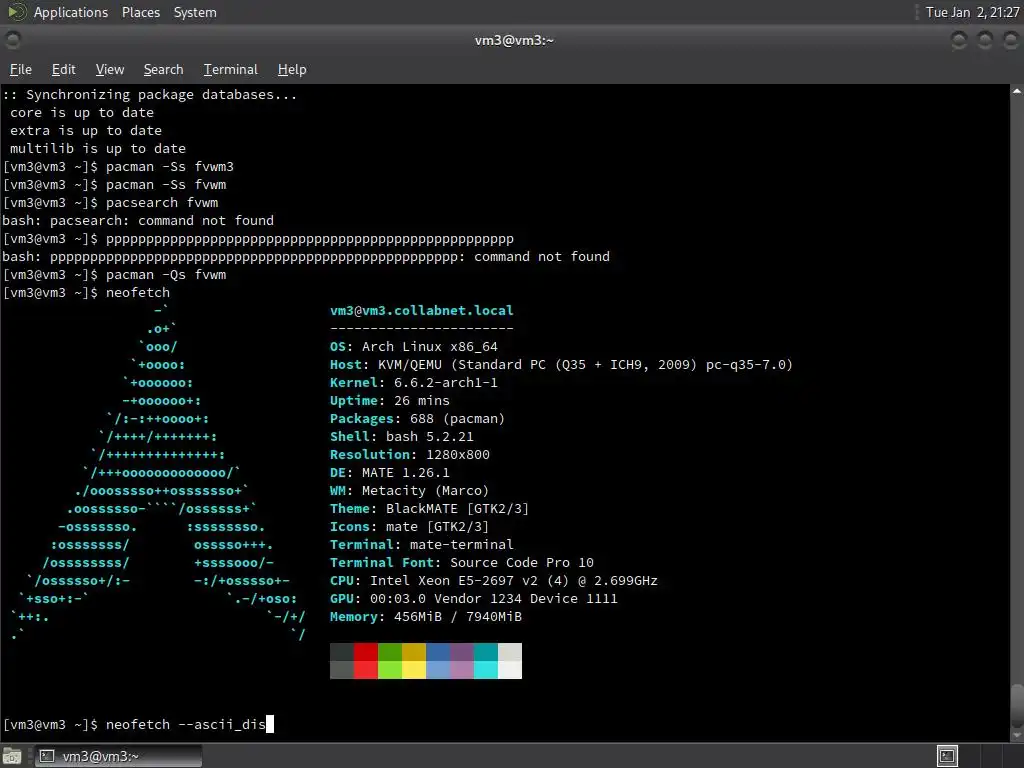Click the 'Synchronizing package databases...' line
Viewport: 1024px width, 768px height.
(150, 95)
